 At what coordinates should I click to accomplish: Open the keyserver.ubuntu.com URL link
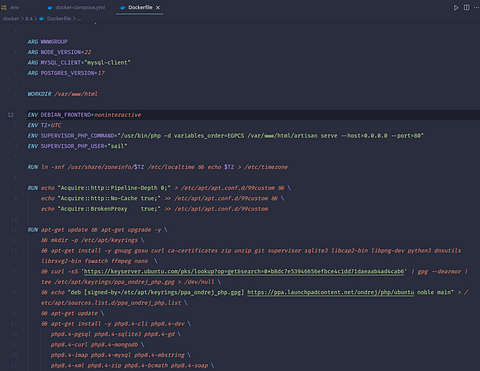point(244,271)
